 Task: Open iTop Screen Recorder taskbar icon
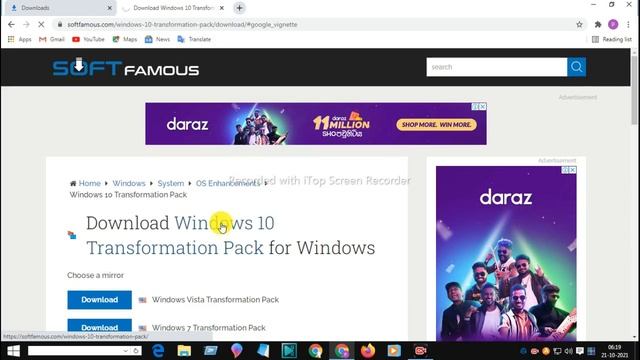coord(420,351)
